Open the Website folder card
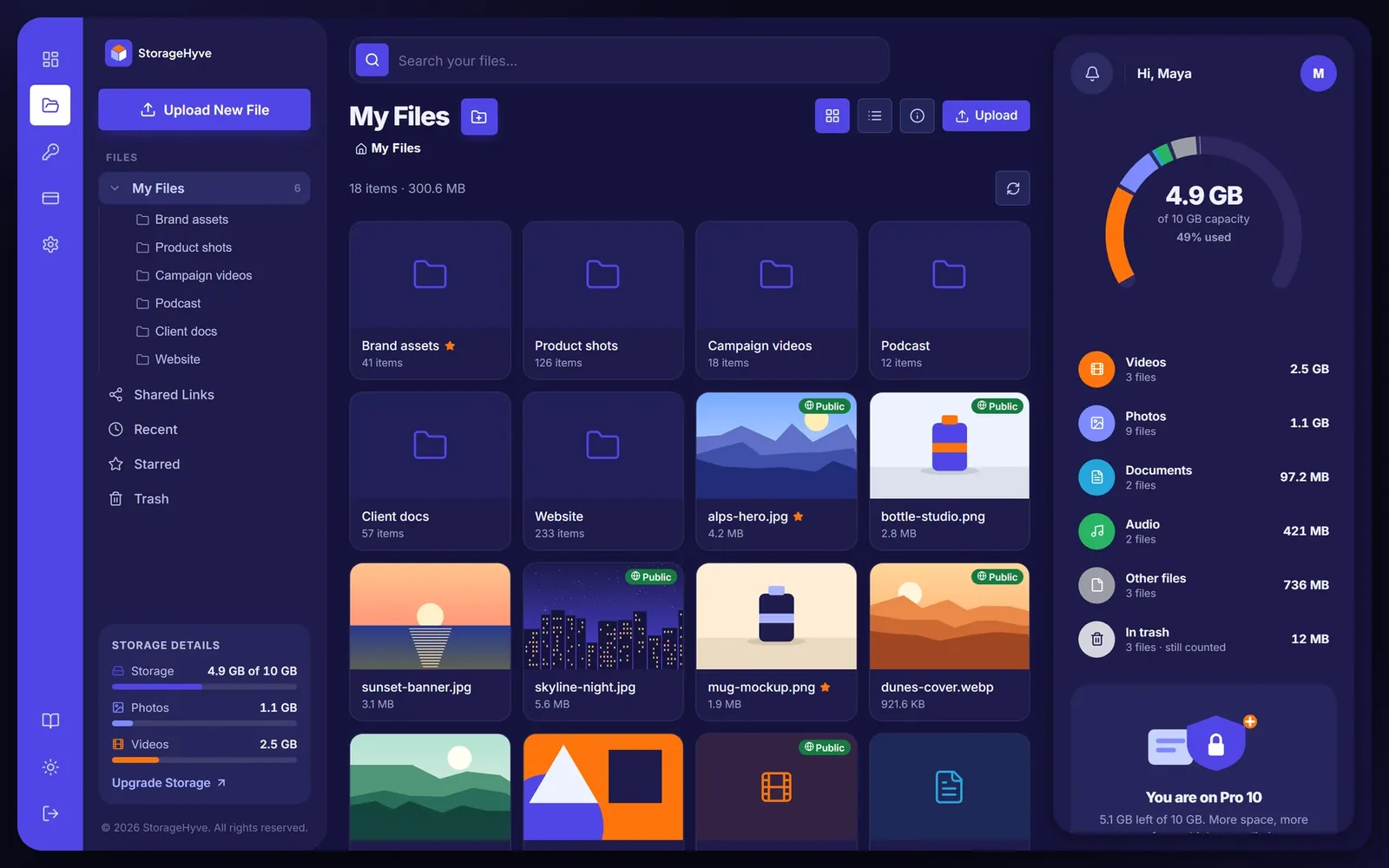The image size is (1389, 868). (602, 470)
